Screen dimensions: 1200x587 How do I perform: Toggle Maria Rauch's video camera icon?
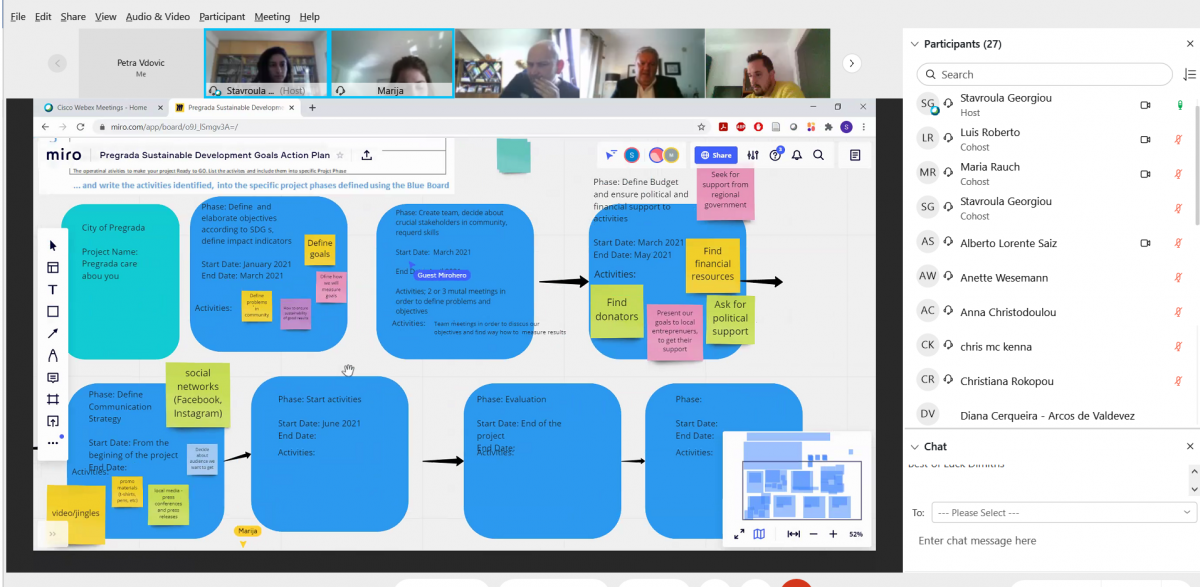pyautogui.click(x=1145, y=174)
